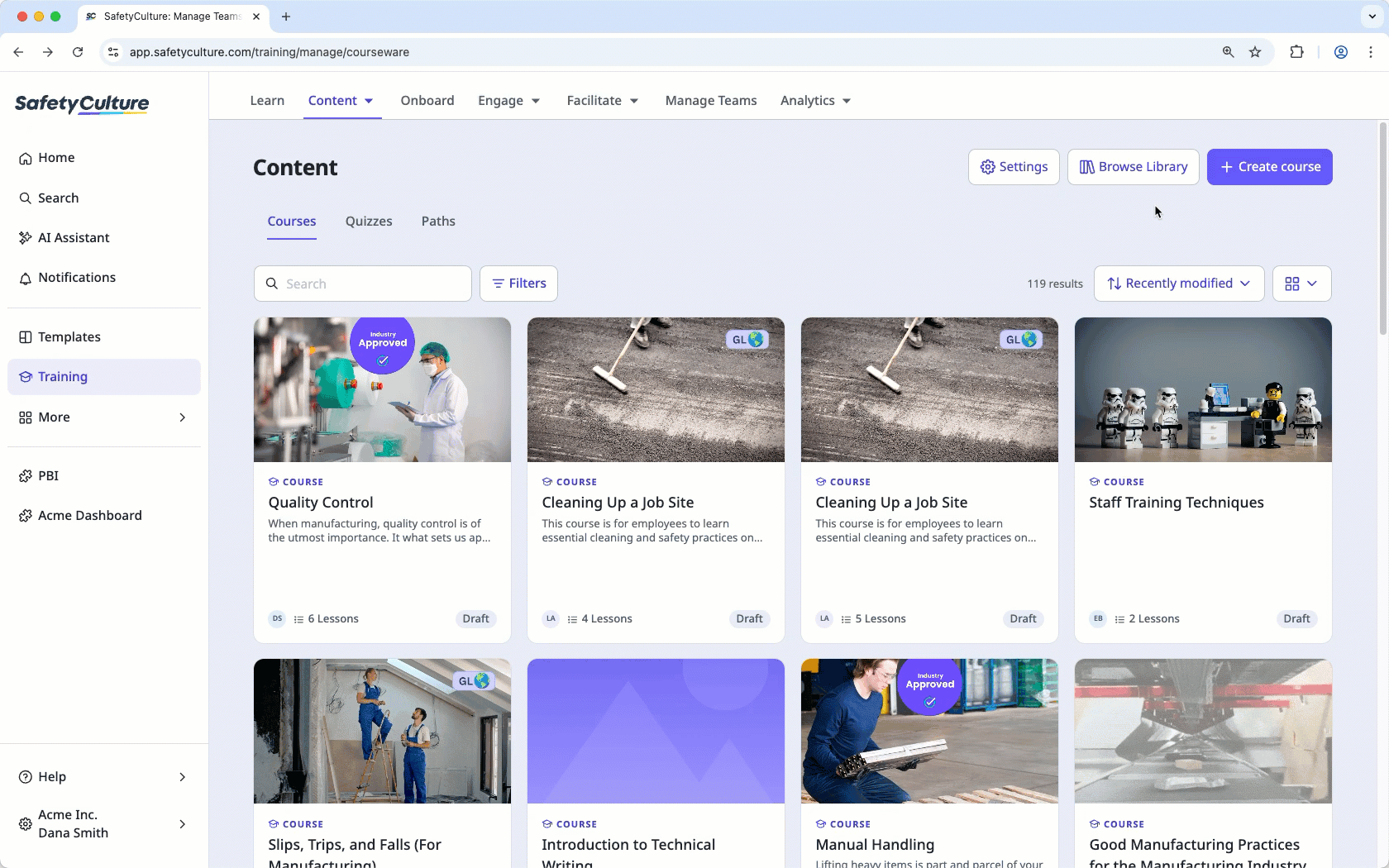The width and height of the screenshot is (1389, 868).
Task: Go to the Learn tab
Action: pyautogui.click(x=267, y=101)
